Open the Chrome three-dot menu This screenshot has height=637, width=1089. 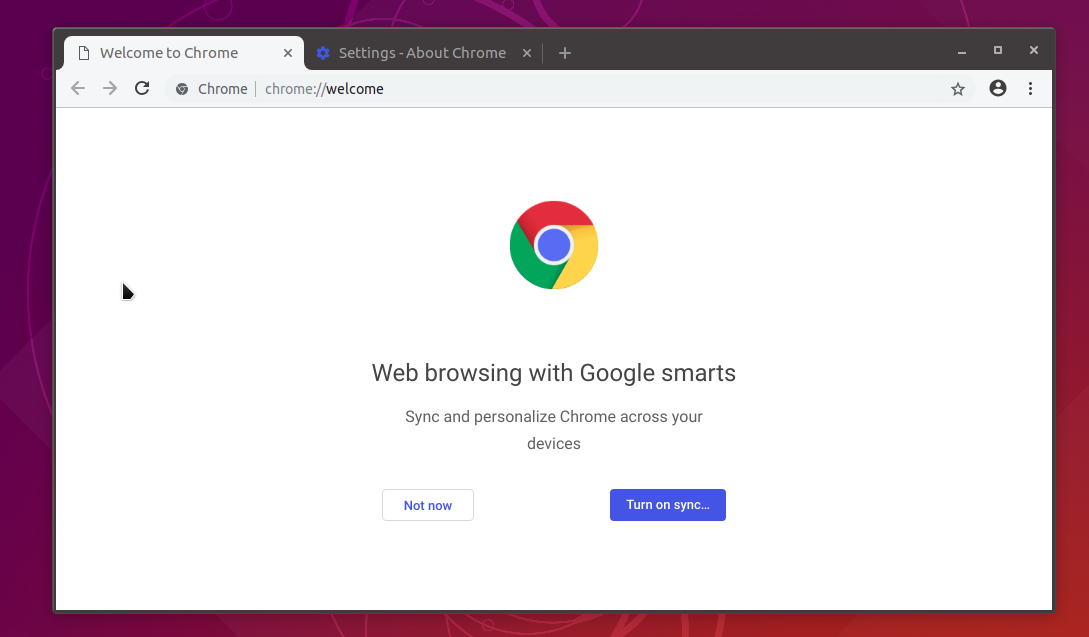coord(1031,88)
